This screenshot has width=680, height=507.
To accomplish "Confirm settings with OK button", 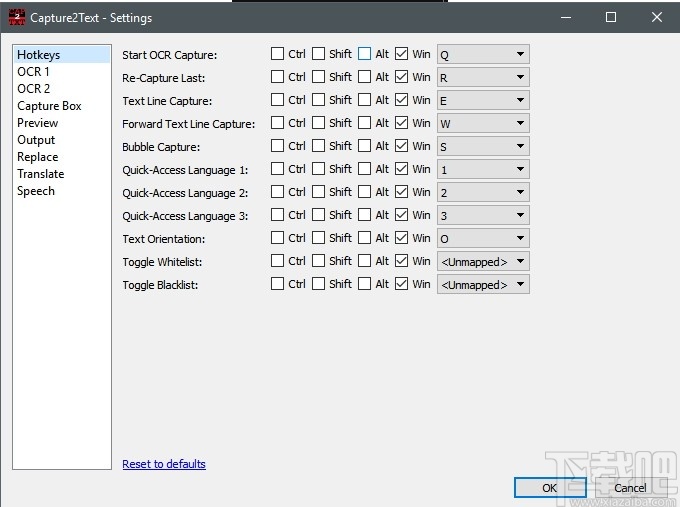I will click(550, 488).
